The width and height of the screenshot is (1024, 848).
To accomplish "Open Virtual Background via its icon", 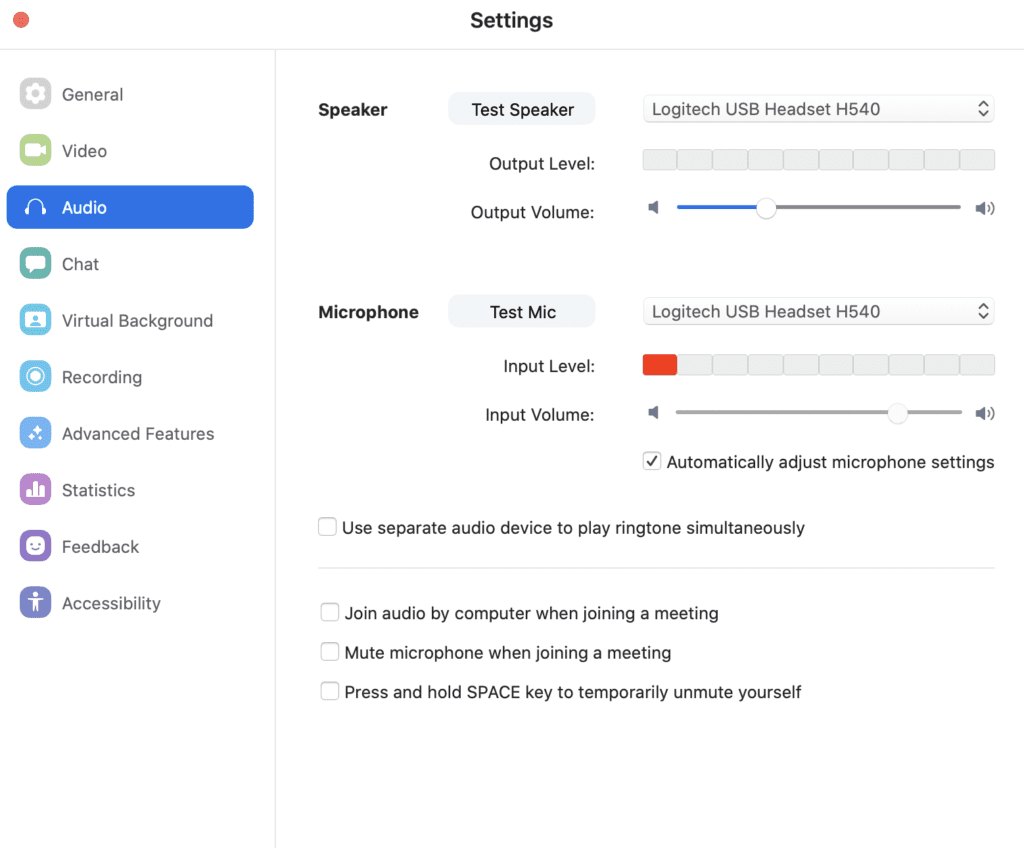I will click(x=35, y=321).
